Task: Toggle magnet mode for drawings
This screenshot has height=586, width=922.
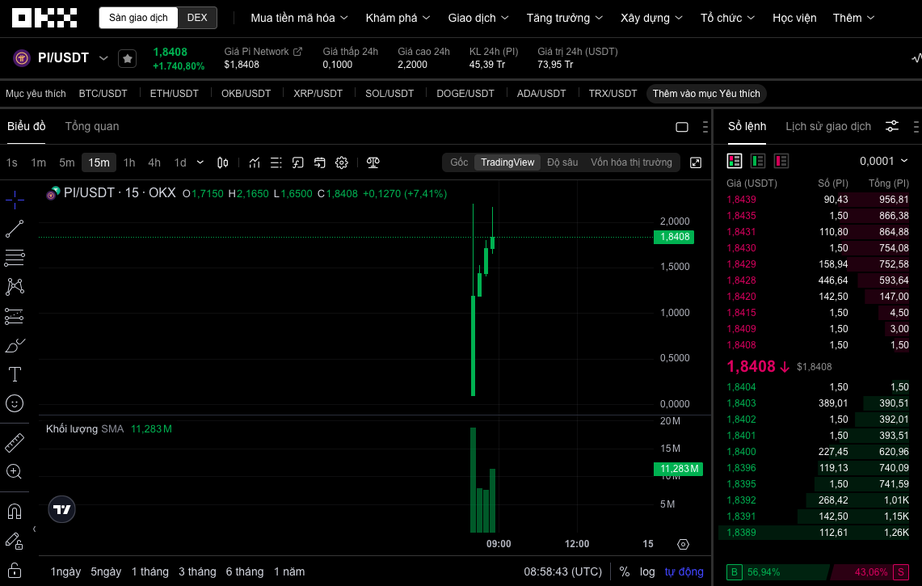Action: click(15, 511)
